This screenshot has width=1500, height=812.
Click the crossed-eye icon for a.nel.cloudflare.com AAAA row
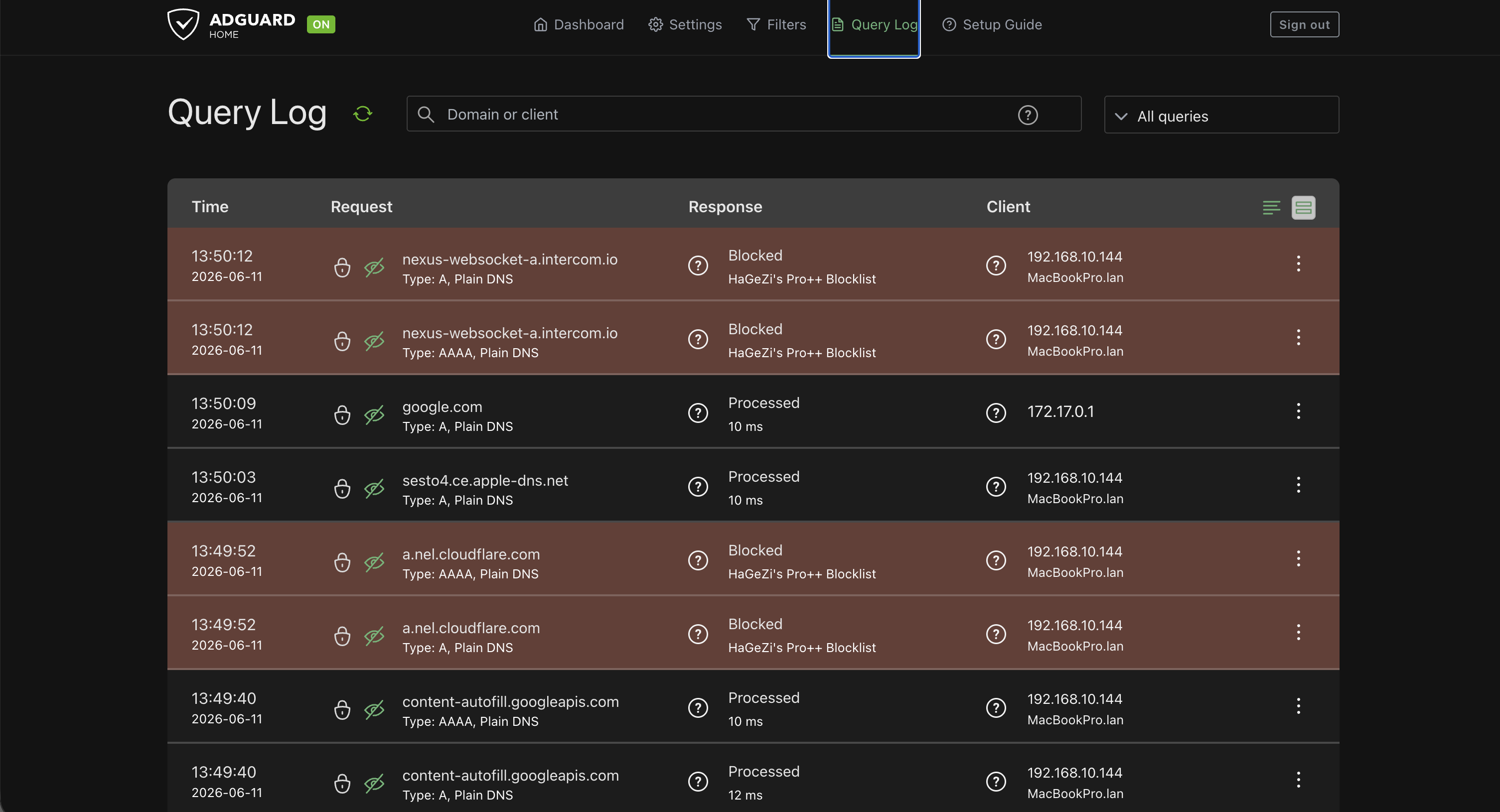point(374,562)
